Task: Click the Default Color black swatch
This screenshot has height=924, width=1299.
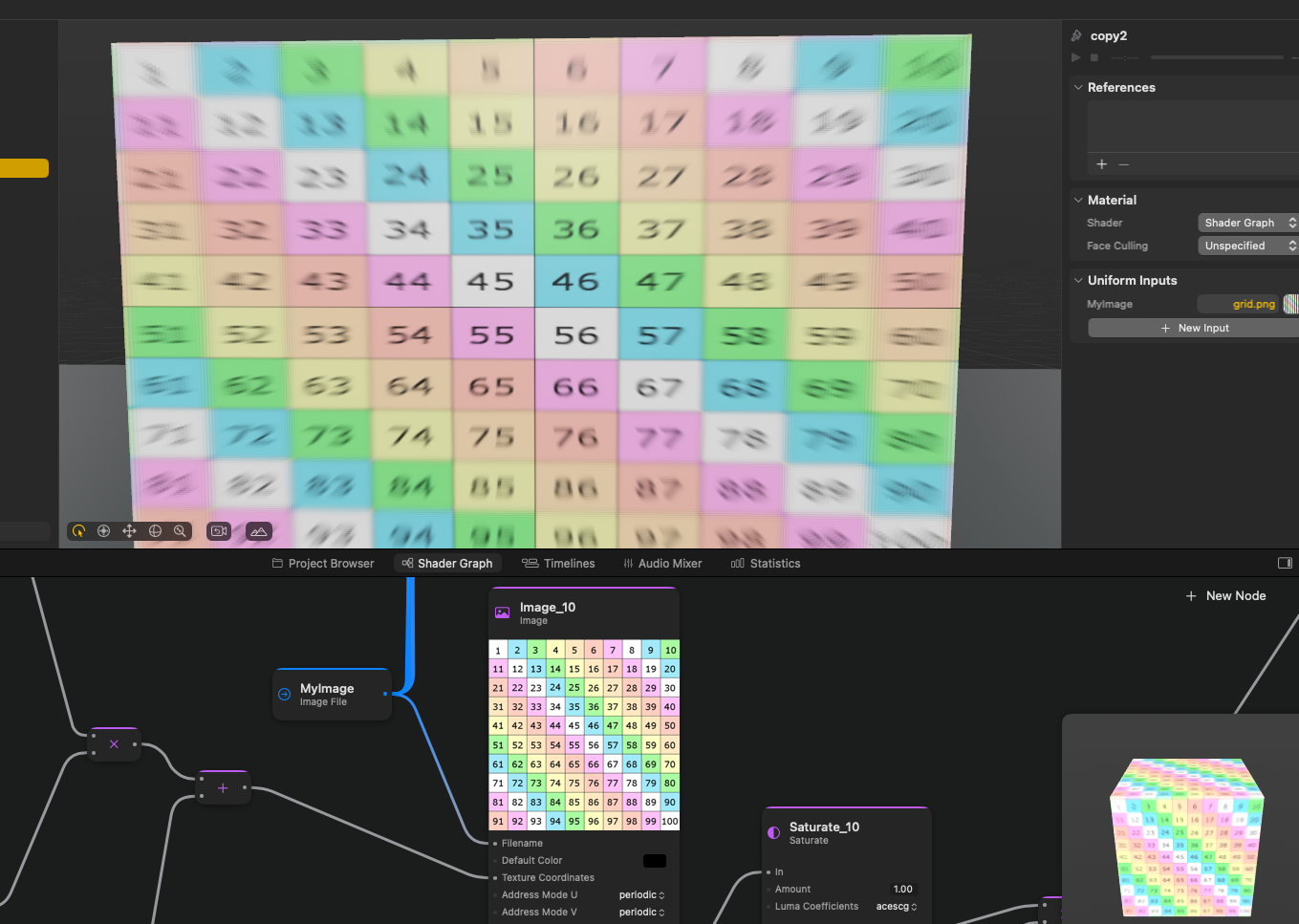Action: click(x=655, y=861)
